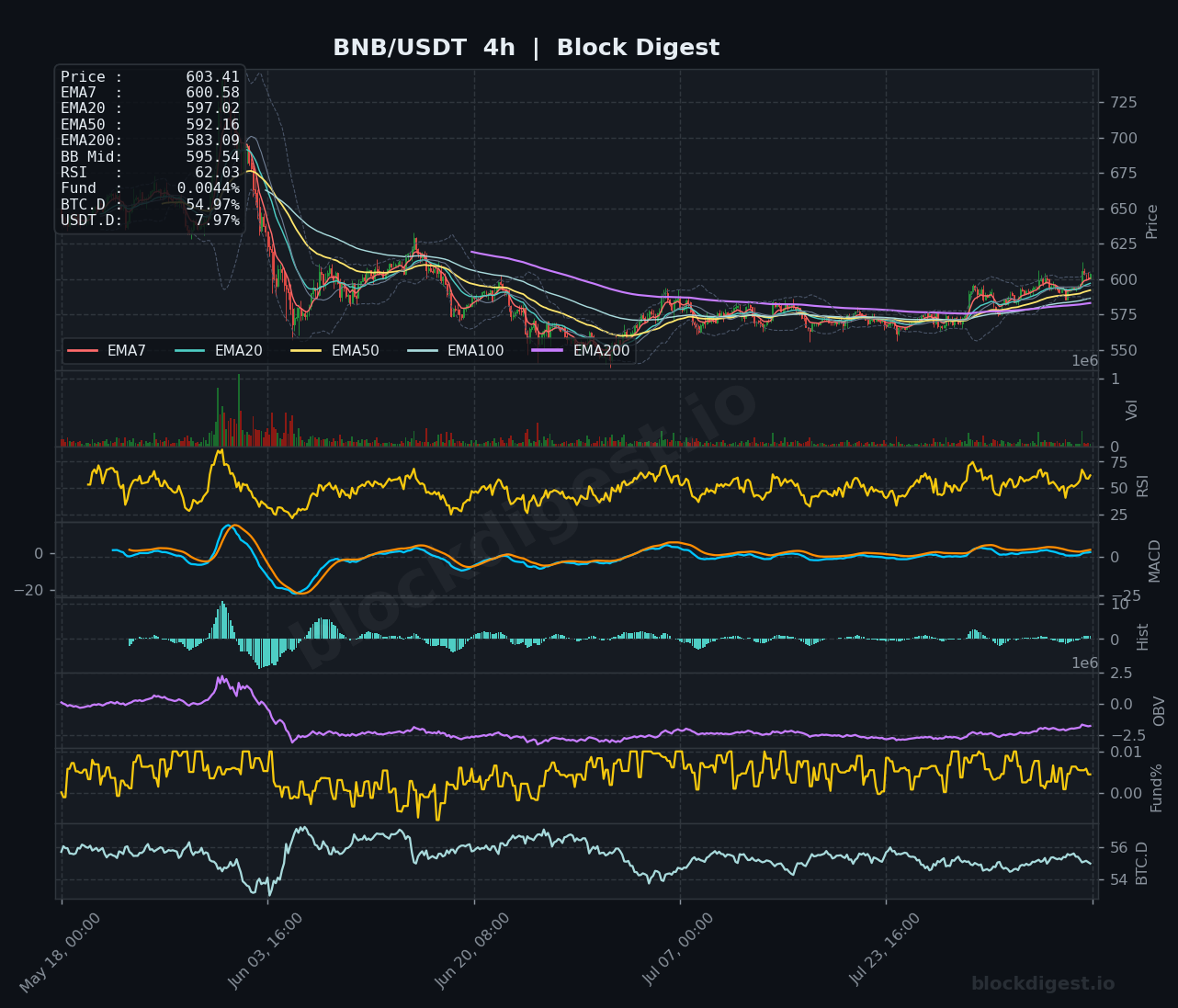Click the Hist panel axis title
Image resolution: width=1178 pixels, height=1008 pixels.
1143,637
